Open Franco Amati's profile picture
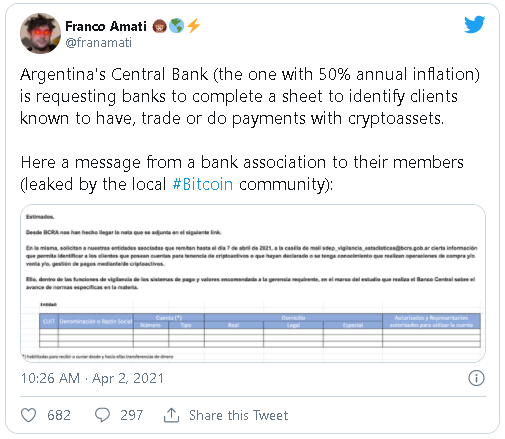The width and height of the screenshot is (505, 439). pos(40,33)
